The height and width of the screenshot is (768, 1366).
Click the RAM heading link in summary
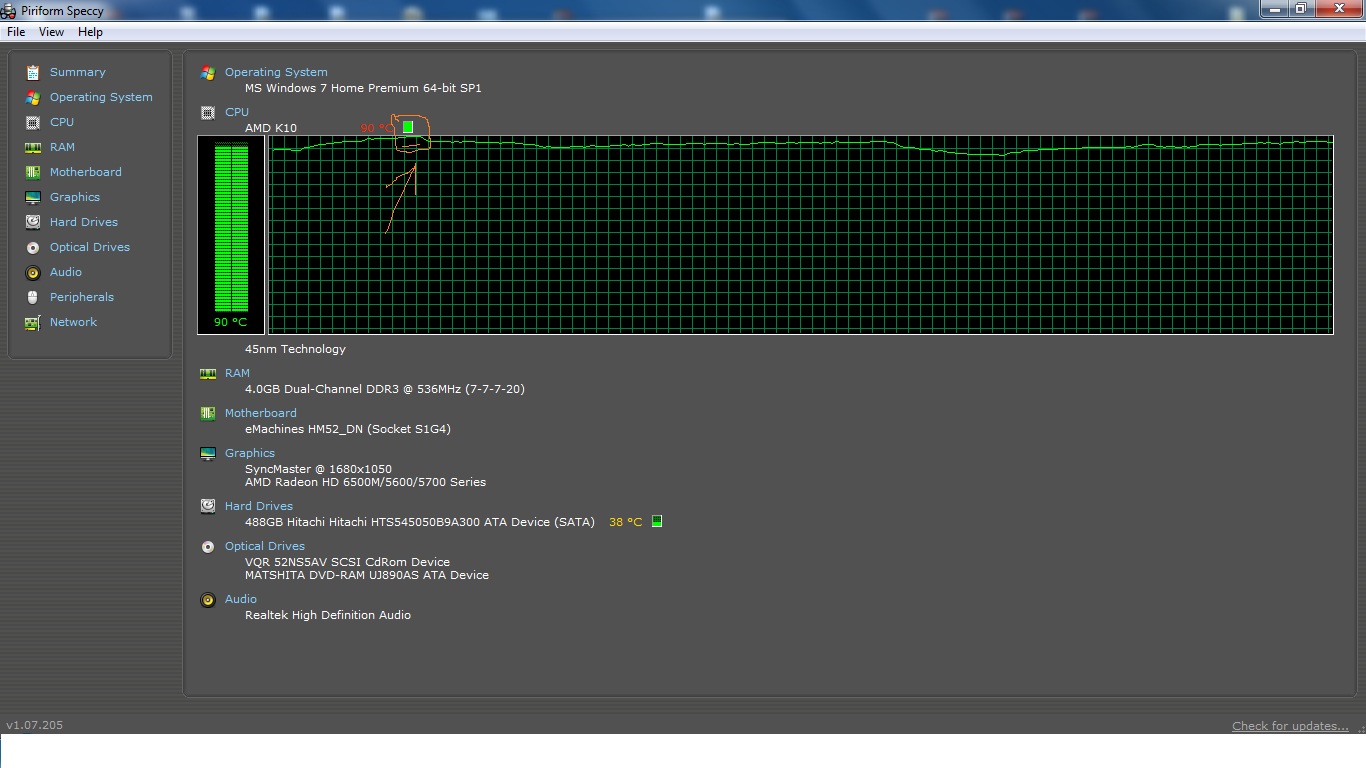237,373
